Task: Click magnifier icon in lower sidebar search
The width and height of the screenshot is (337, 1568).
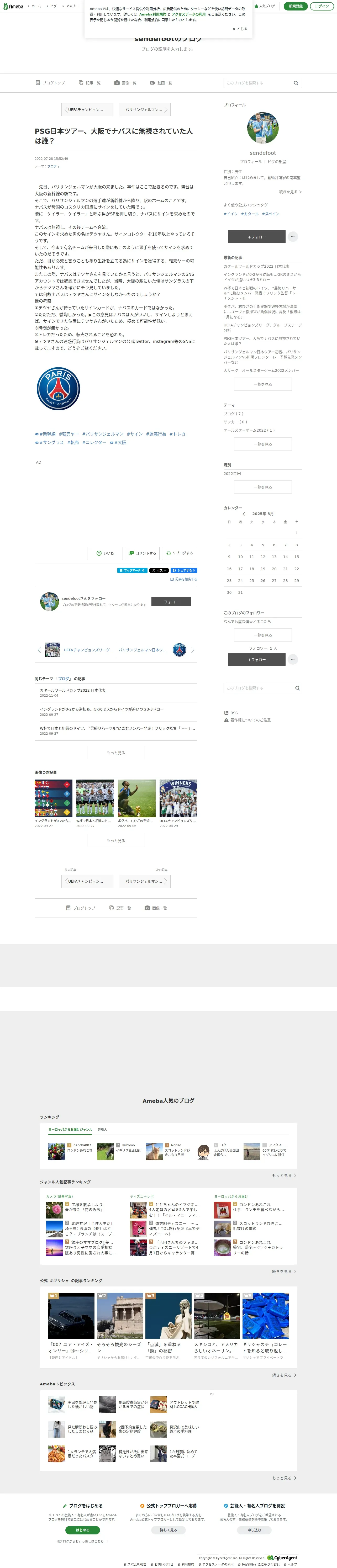Action: tap(297, 688)
